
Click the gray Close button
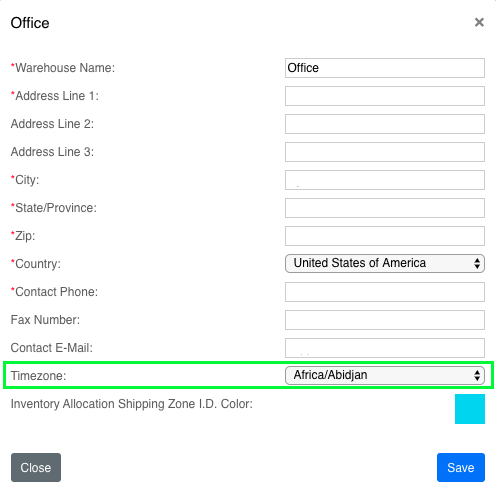[36, 467]
